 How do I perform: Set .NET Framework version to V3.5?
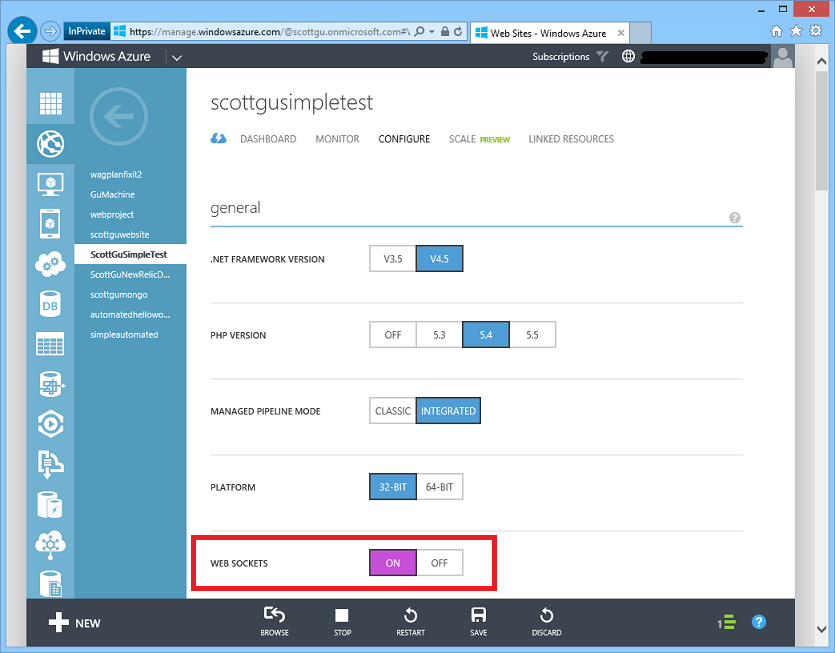coord(392,259)
